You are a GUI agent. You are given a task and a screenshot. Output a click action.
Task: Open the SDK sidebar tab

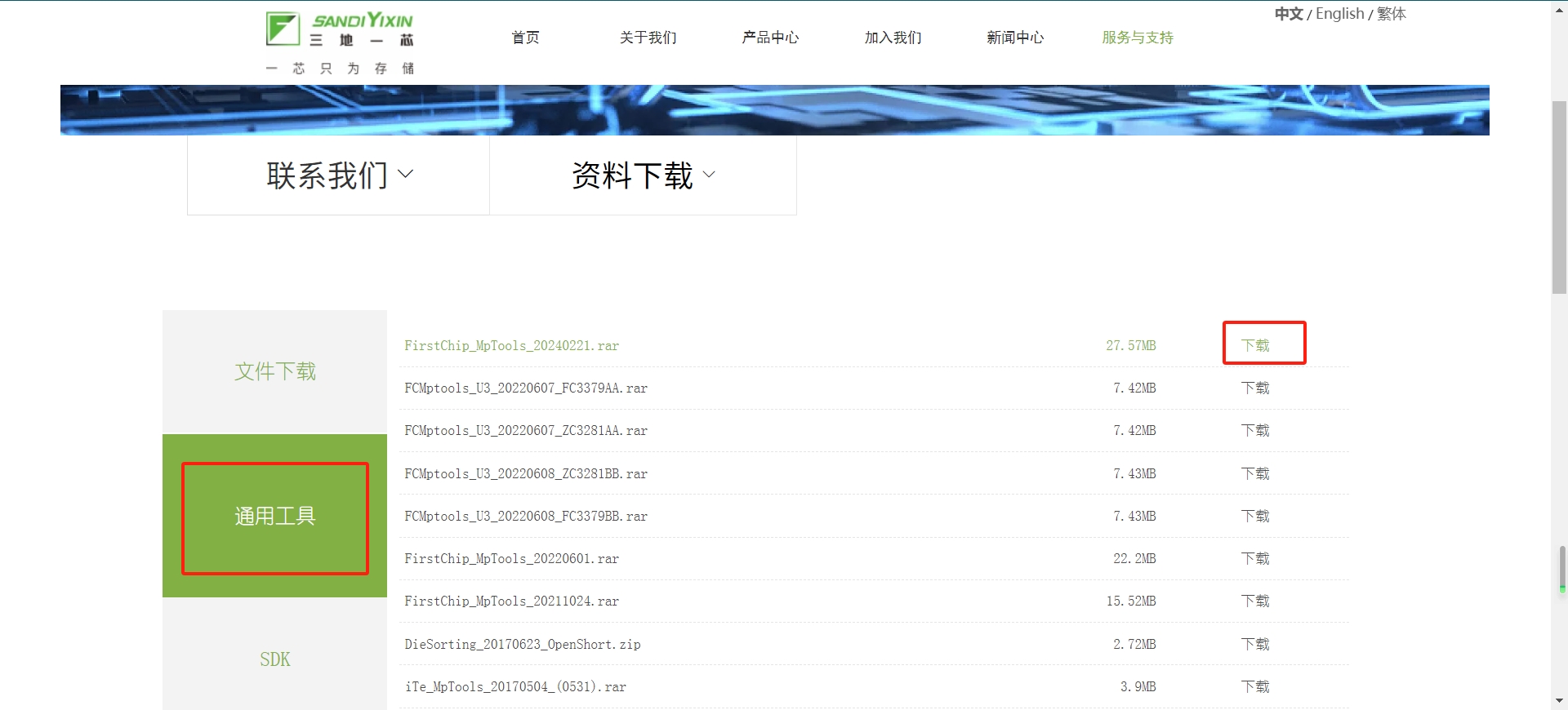pyautogui.click(x=275, y=659)
